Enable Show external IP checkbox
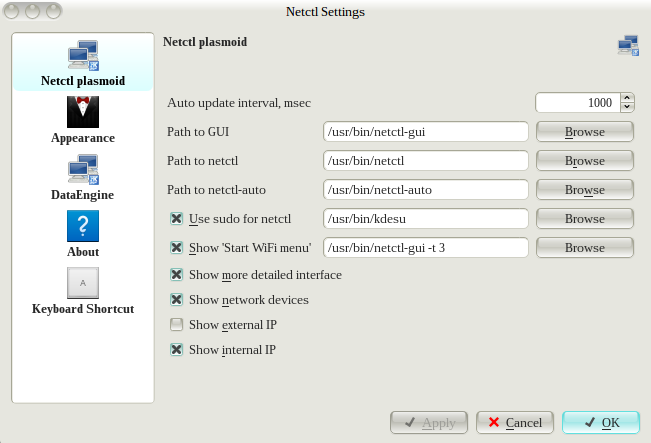Screen dimensions: 651x443 pos(177,324)
